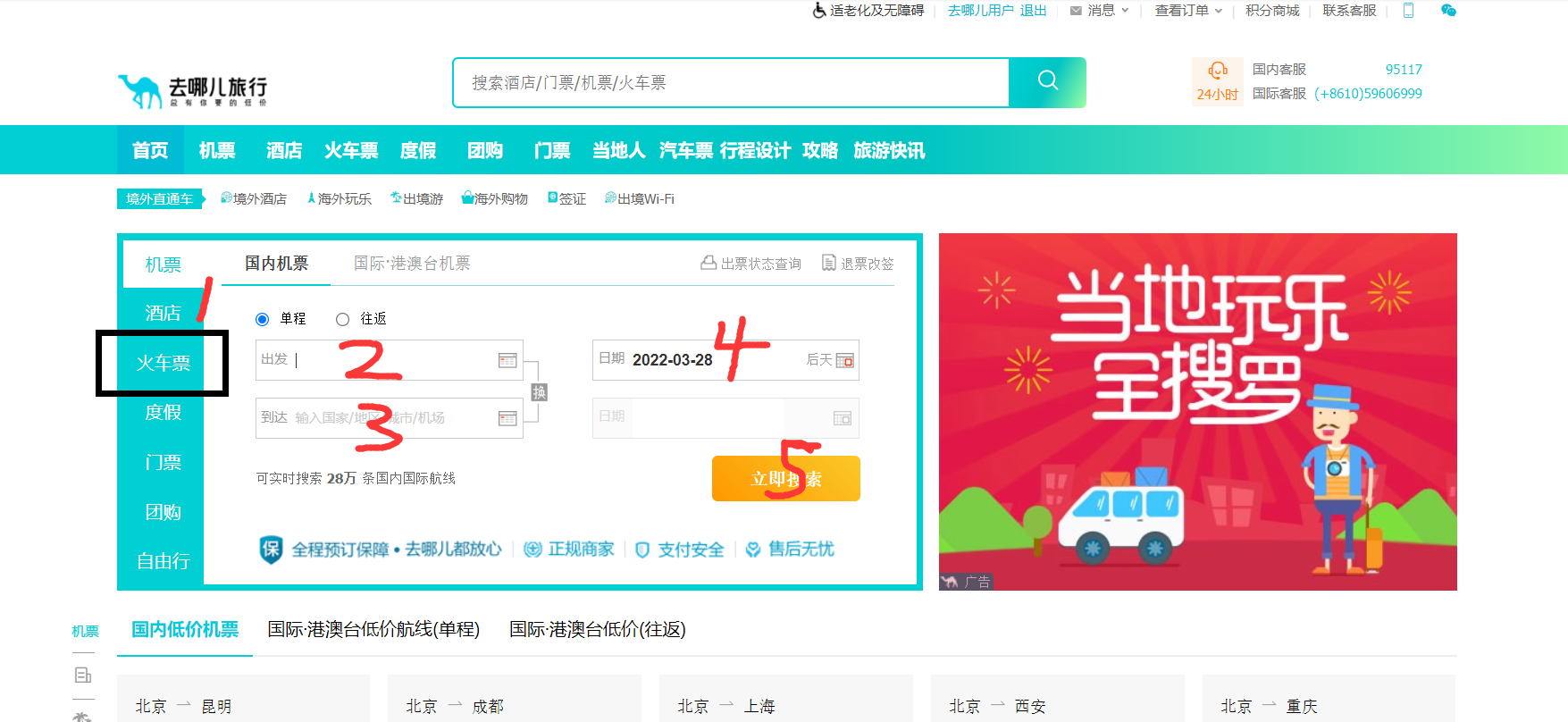Open 当地玩乐全搜罗 advertisement banner
This screenshot has width=1568, height=722.
tap(1198, 412)
